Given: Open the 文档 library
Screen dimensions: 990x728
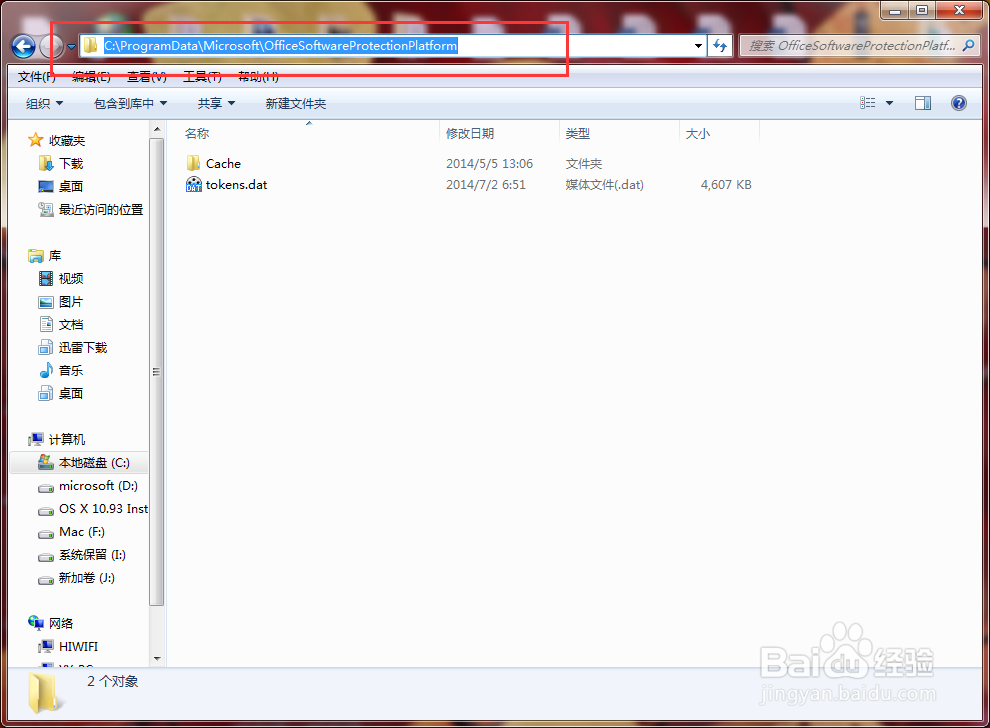Looking at the screenshot, I should tap(71, 325).
